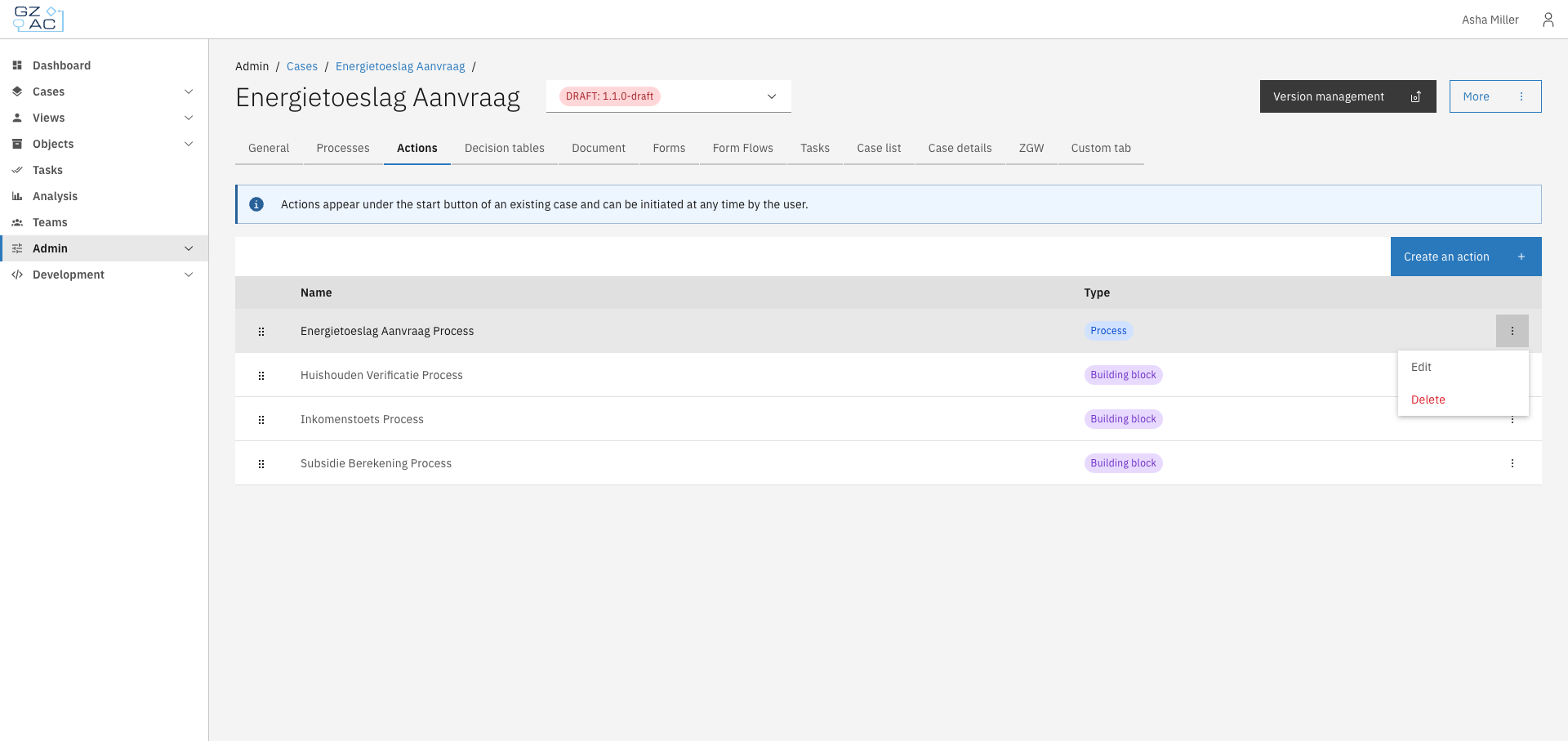Click the Dashboard sidebar icon
Screen dimensions: 1568x741
(17, 65)
